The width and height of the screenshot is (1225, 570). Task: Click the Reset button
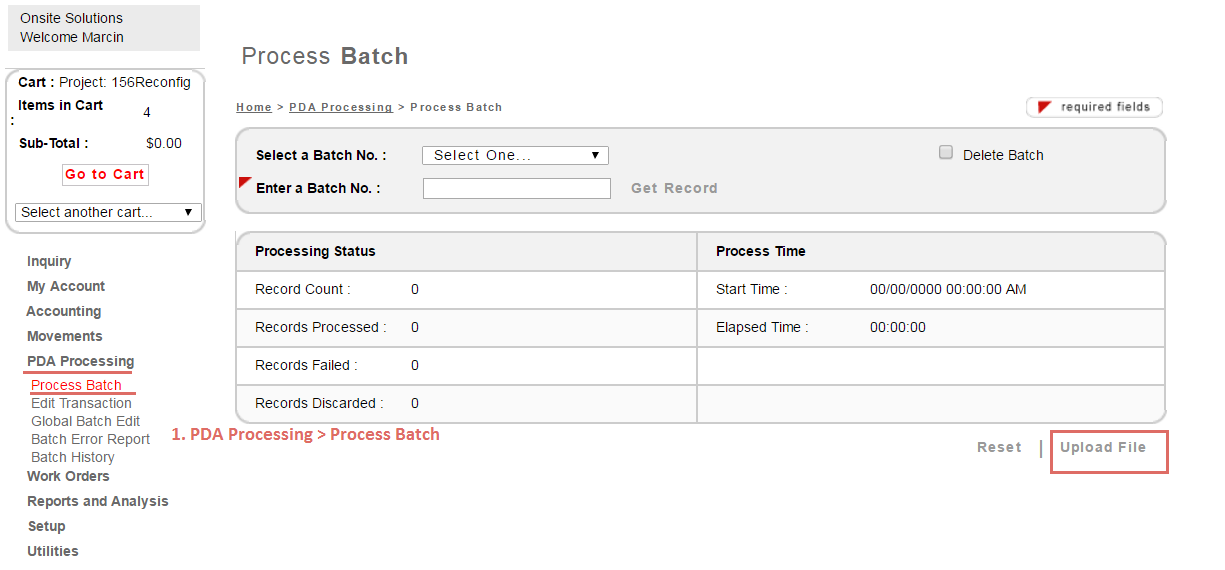tap(999, 447)
